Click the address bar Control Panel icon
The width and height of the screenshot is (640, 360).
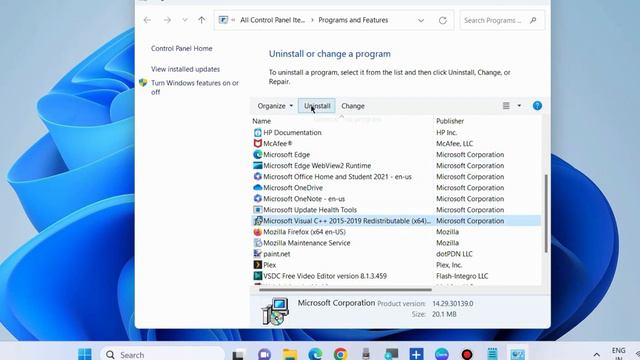pyautogui.click(x=223, y=20)
